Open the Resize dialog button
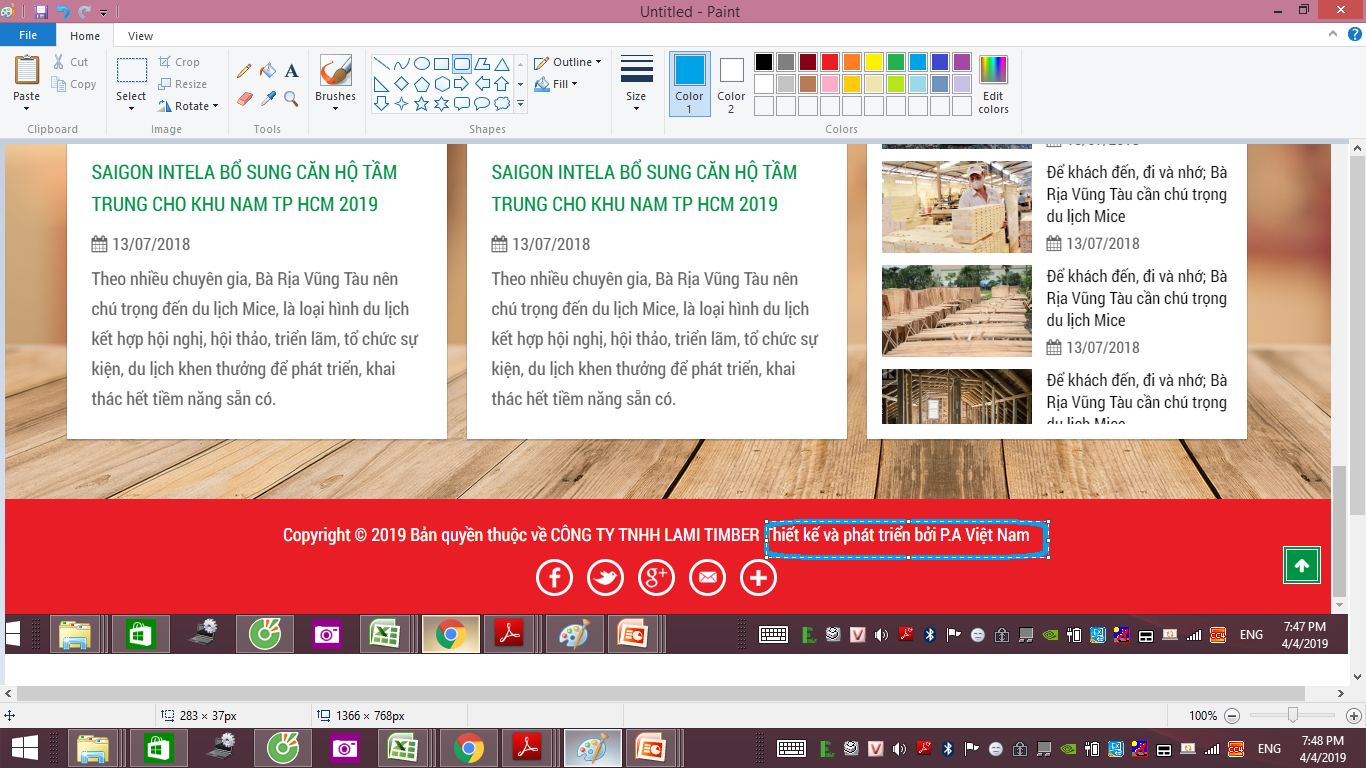Screen dimensions: 1366x768 coord(183,84)
